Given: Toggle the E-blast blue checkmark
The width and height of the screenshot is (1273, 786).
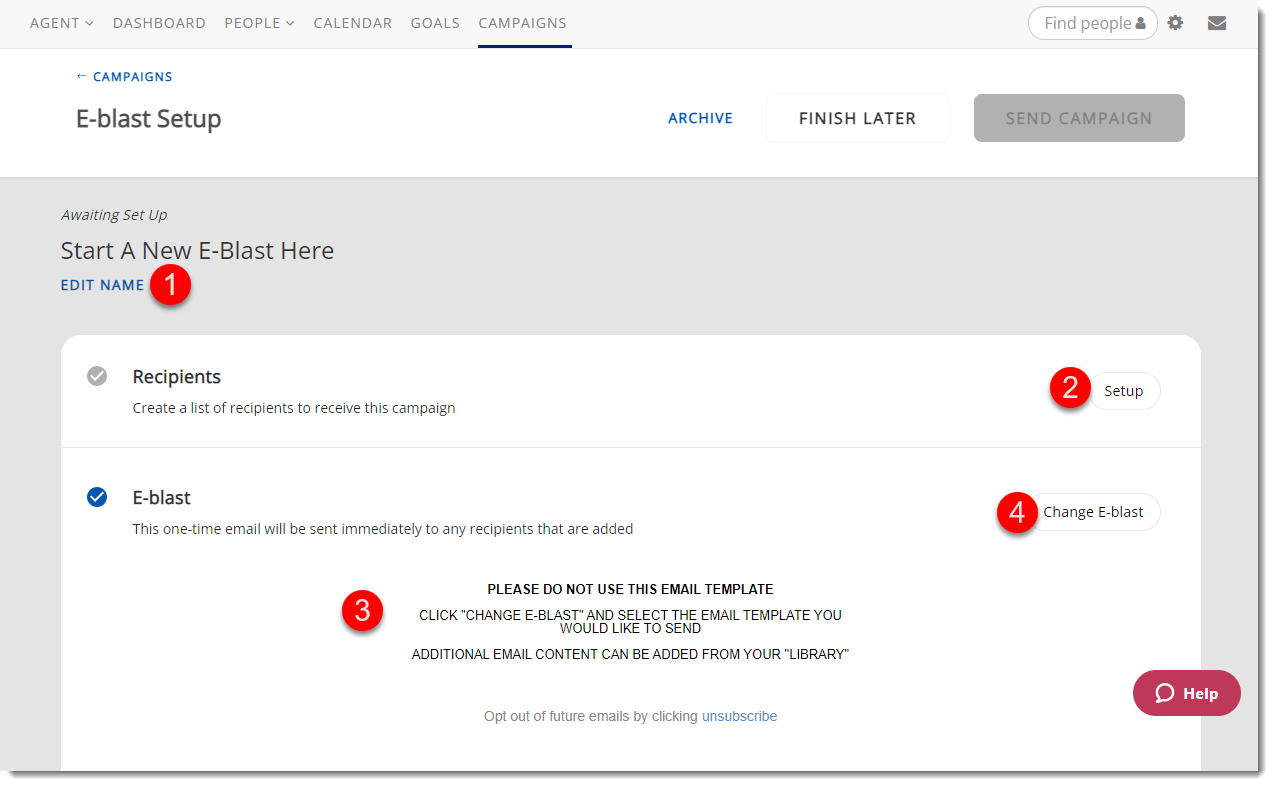Looking at the screenshot, I should (97, 497).
